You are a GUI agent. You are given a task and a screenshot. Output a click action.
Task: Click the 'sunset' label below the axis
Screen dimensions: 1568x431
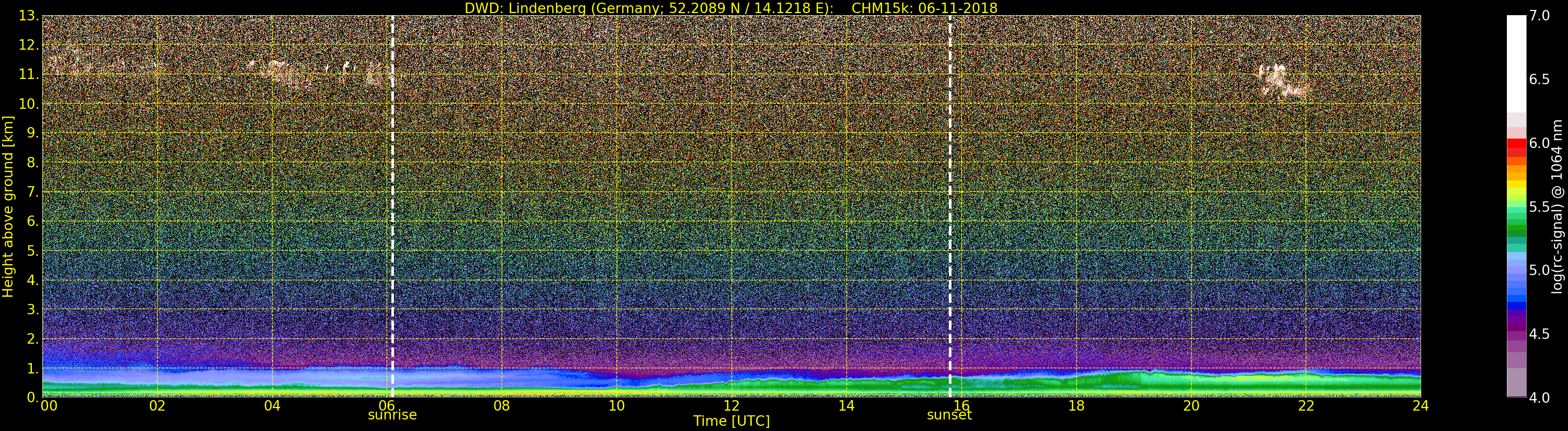[x=949, y=415]
